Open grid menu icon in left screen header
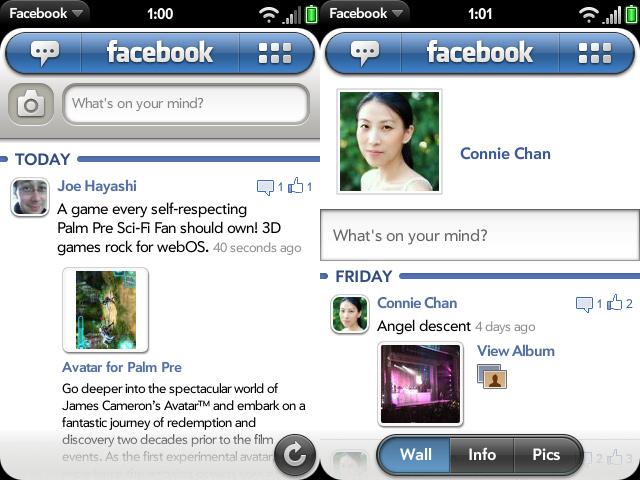 (275, 53)
